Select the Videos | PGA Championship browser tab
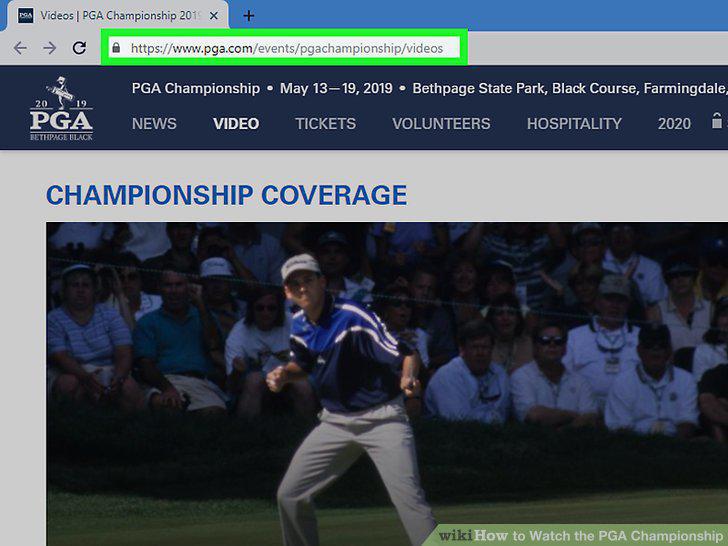The height and width of the screenshot is (546, 728). pos(117,16)
